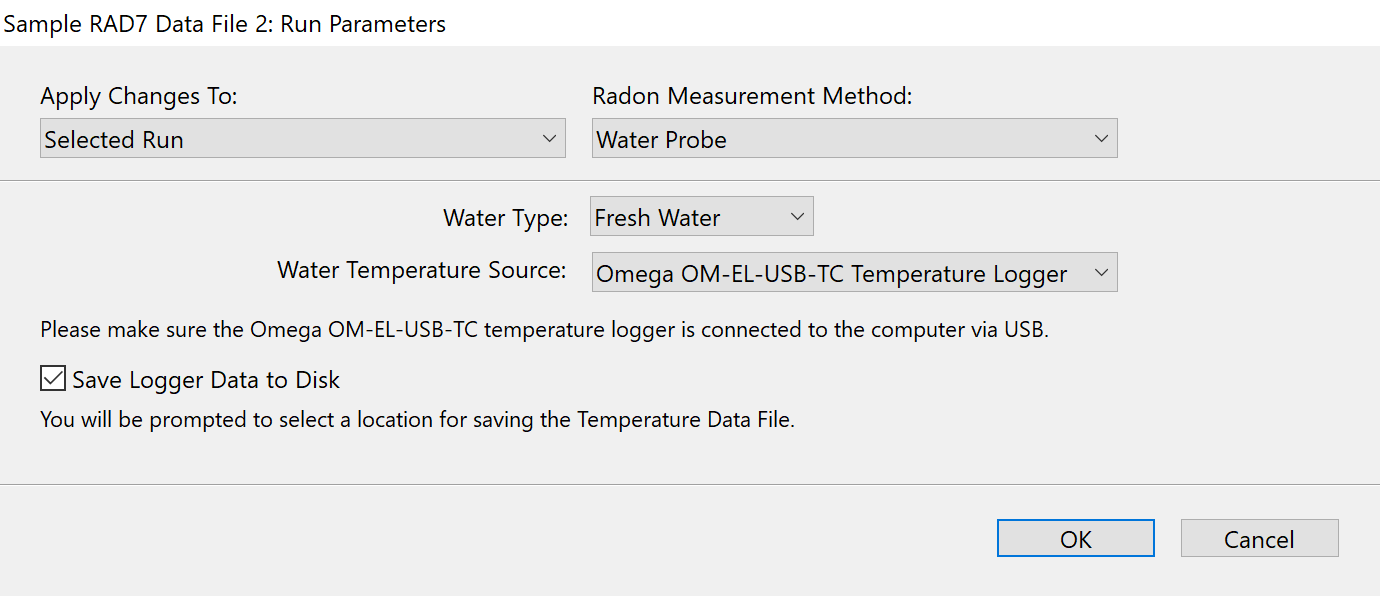Open the Water Type dropdown showing Fresh Water
This screenshot has width=1380, height=596.
(x=701, y=217)
